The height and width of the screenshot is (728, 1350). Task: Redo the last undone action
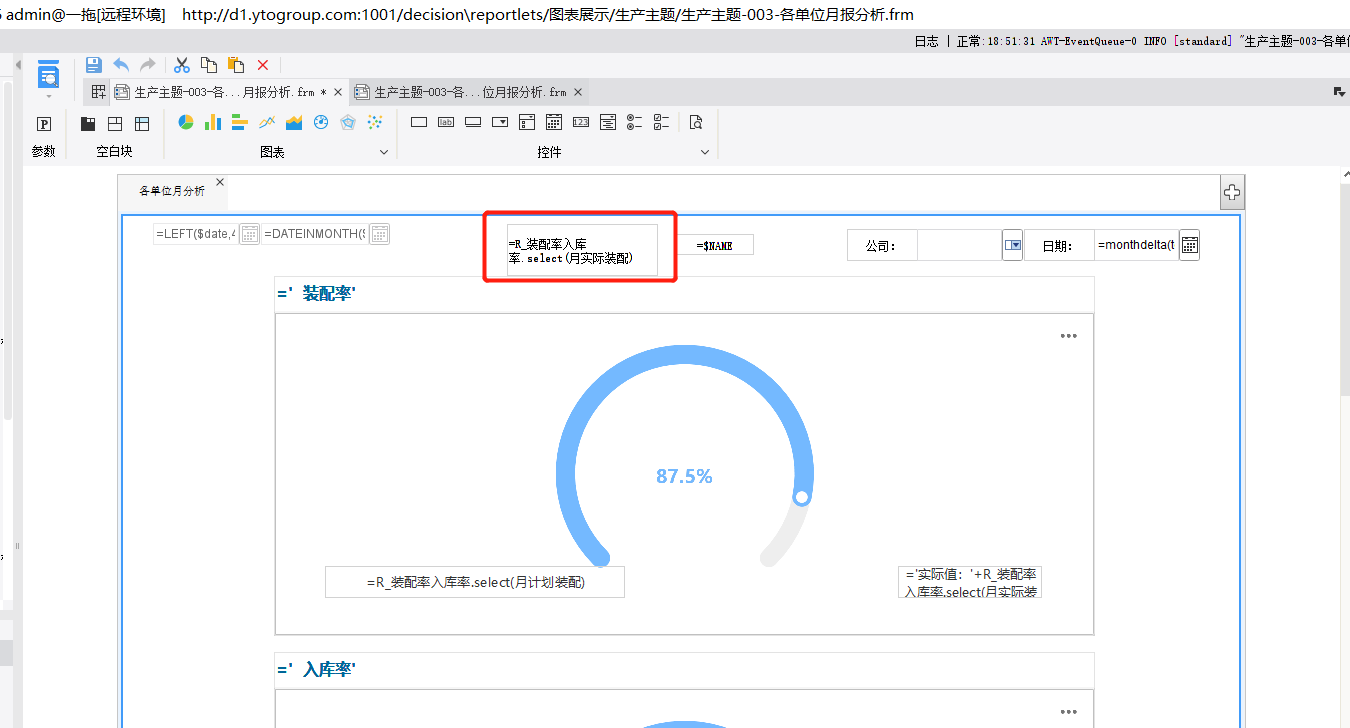148,65
